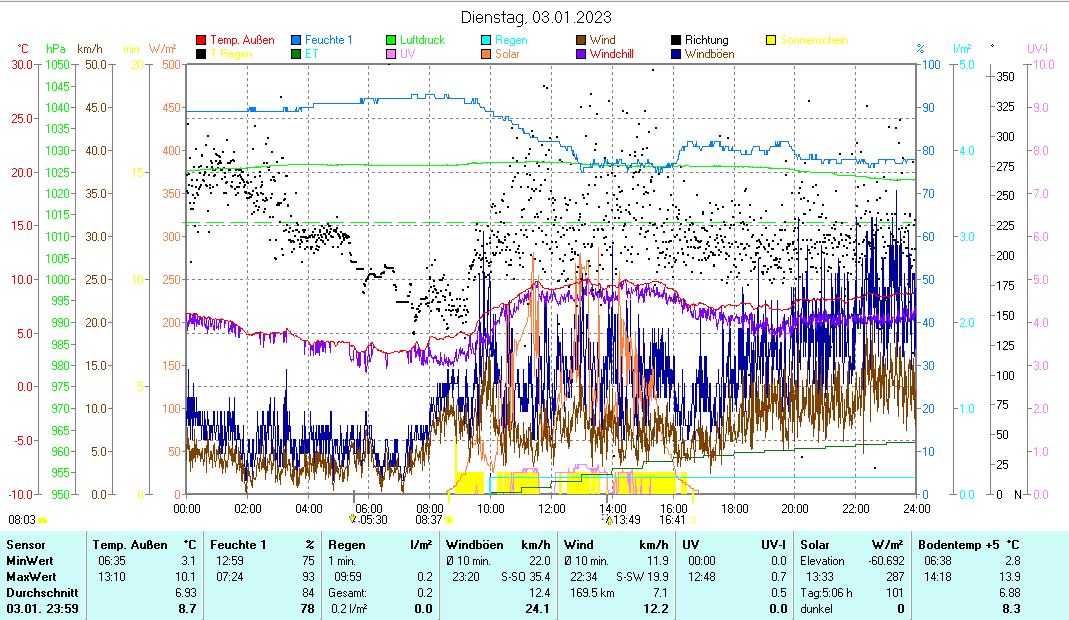Viewport: 1069px width, 620px height.
Task: Click the 05:30 marker below time axis
Action: 371,520
